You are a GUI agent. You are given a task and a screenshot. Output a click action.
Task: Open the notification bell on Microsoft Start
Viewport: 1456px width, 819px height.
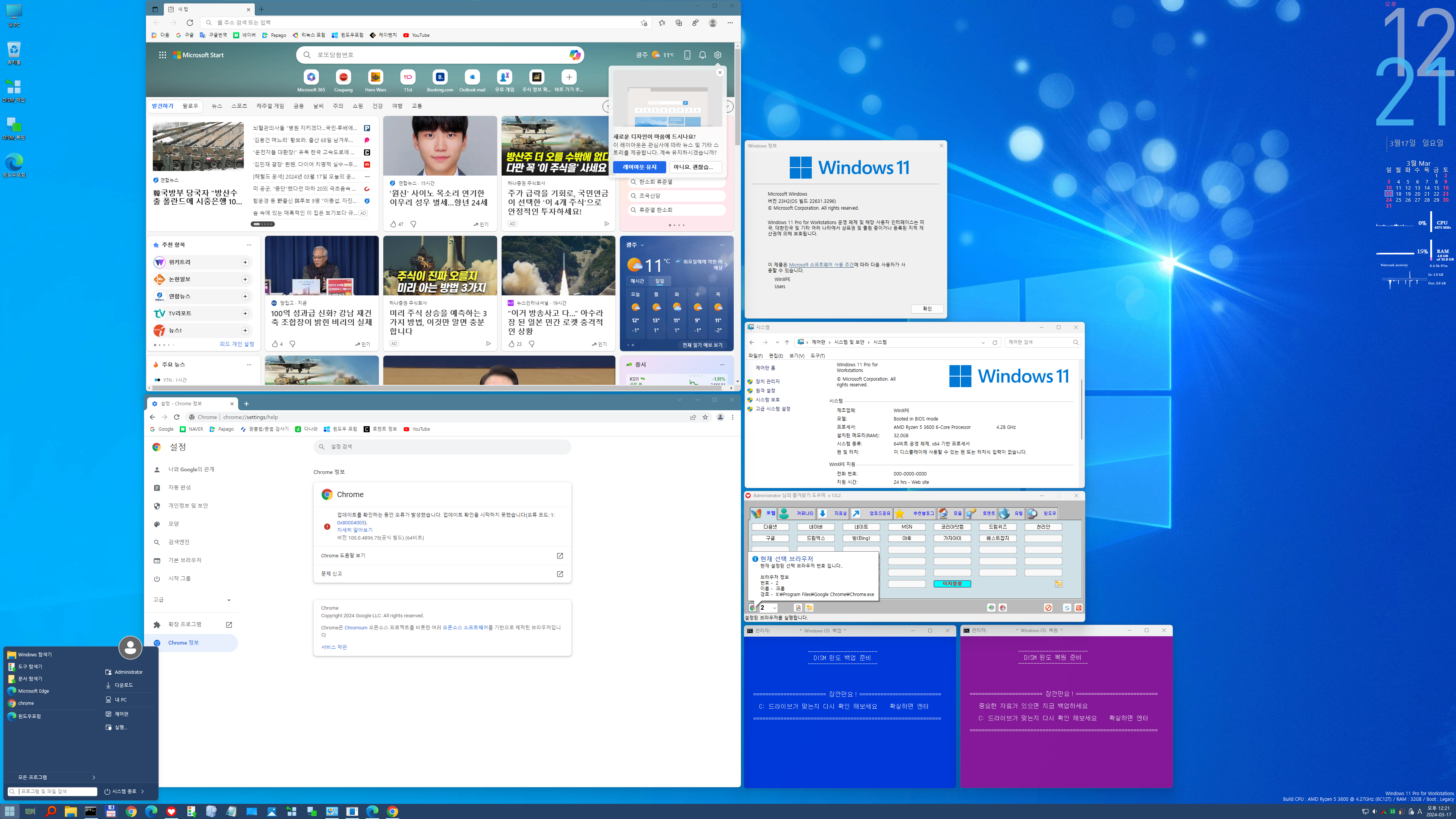tap(702, 55)
